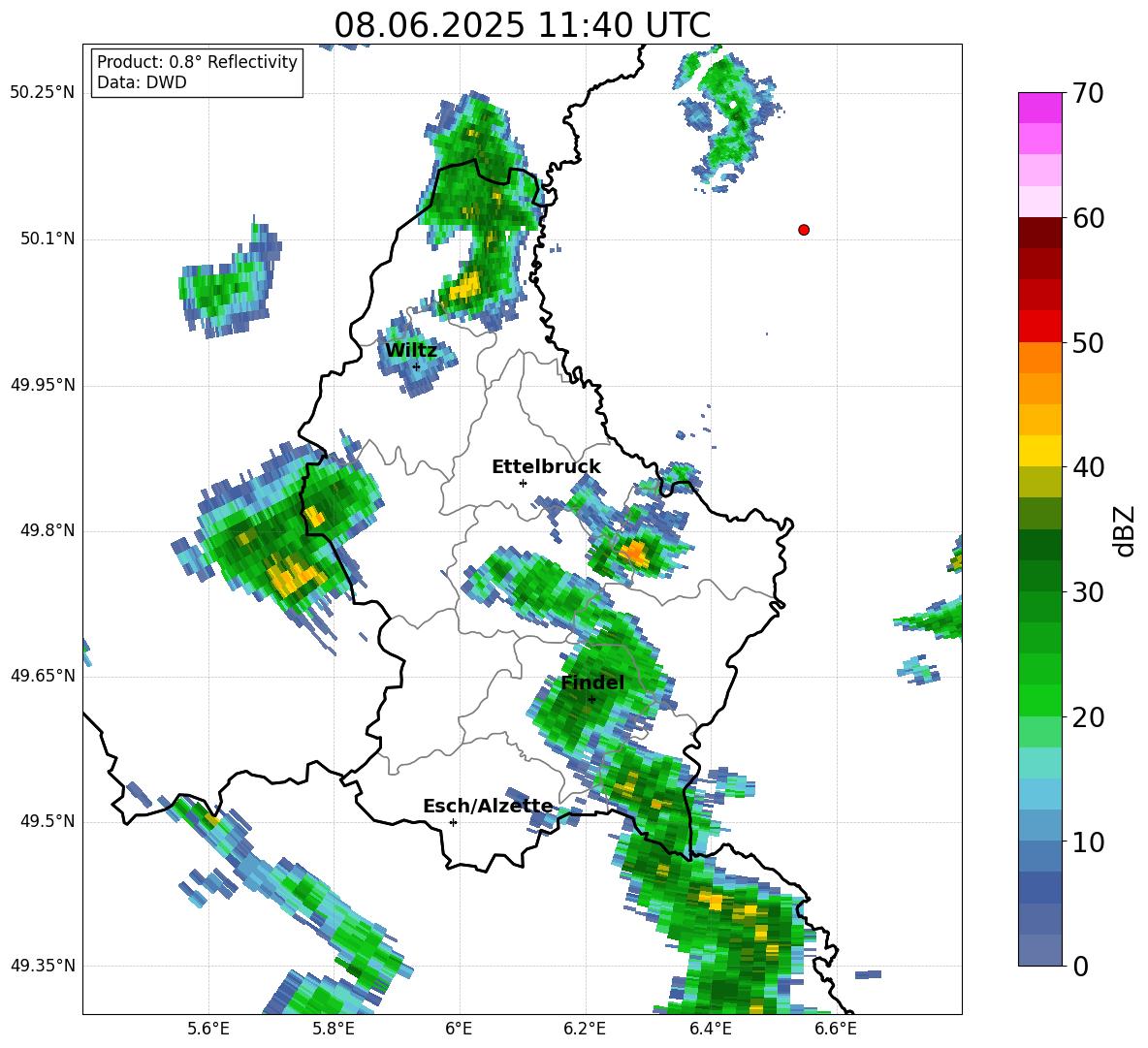Screen dimensions: 1148x1048
Task: Click the colorbar value 20
Action: 1088,716
